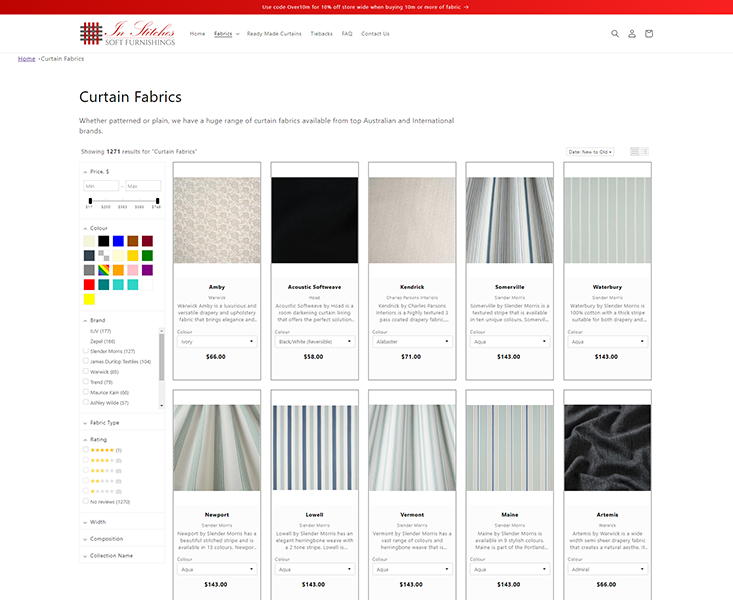733x600 pixels.
Task: Open the Lowell product title
Action: [315, 515]
